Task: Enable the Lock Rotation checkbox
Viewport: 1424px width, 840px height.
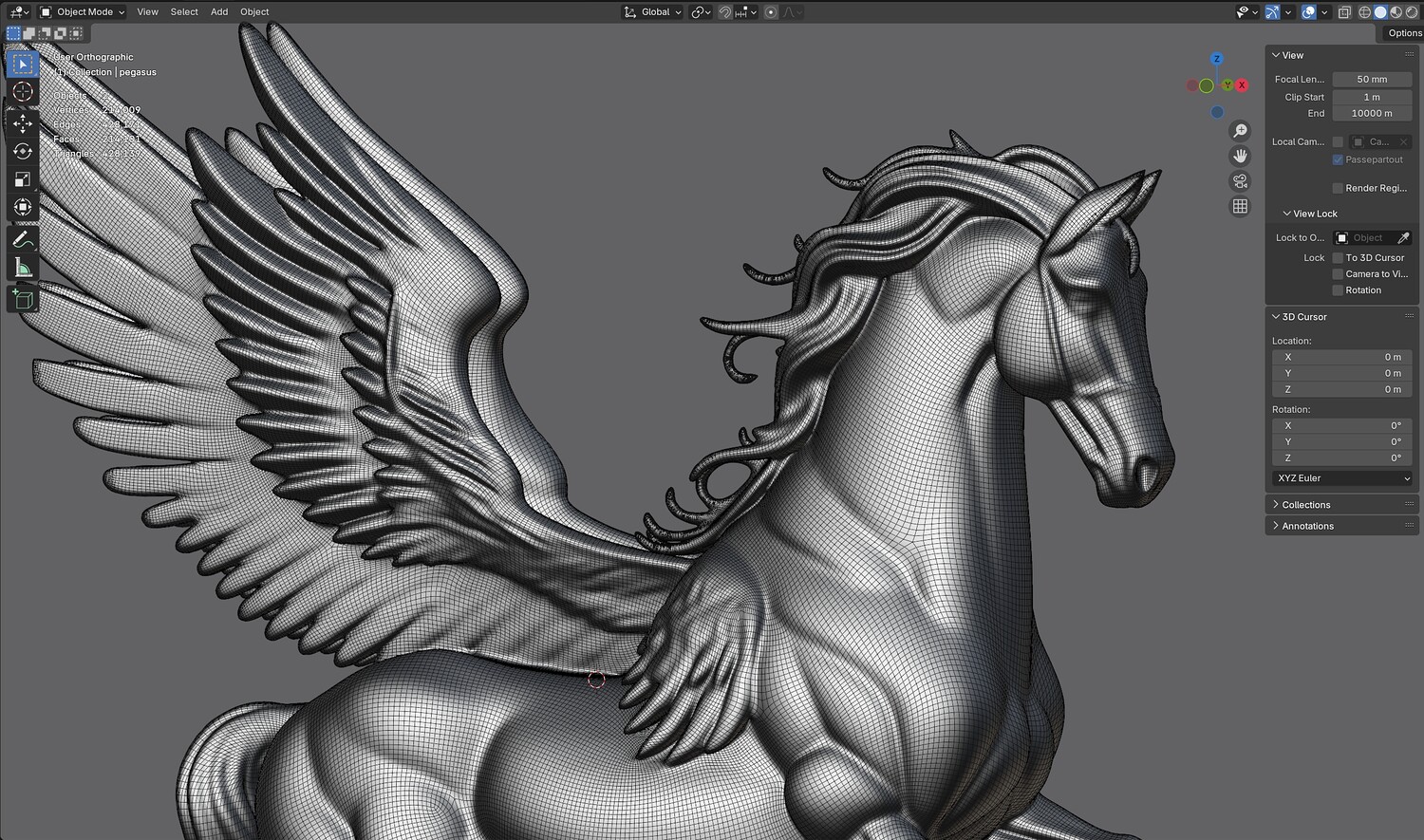Action: [1338, 290]
